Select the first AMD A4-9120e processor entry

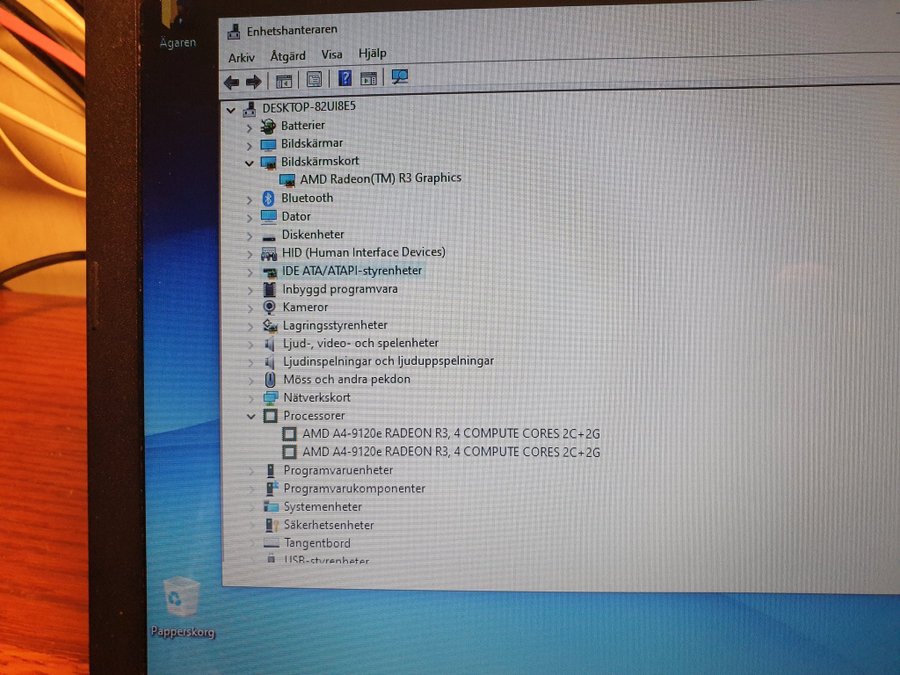pyautogui.click(x=450, y=434)
